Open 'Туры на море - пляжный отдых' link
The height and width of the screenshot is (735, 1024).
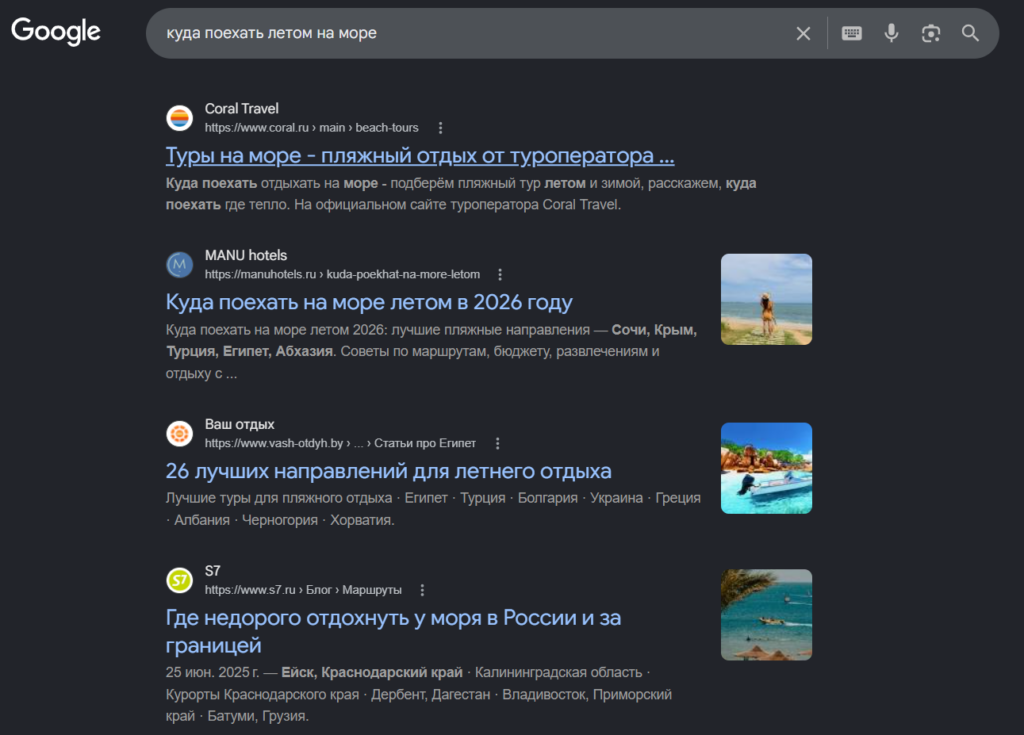420,155
